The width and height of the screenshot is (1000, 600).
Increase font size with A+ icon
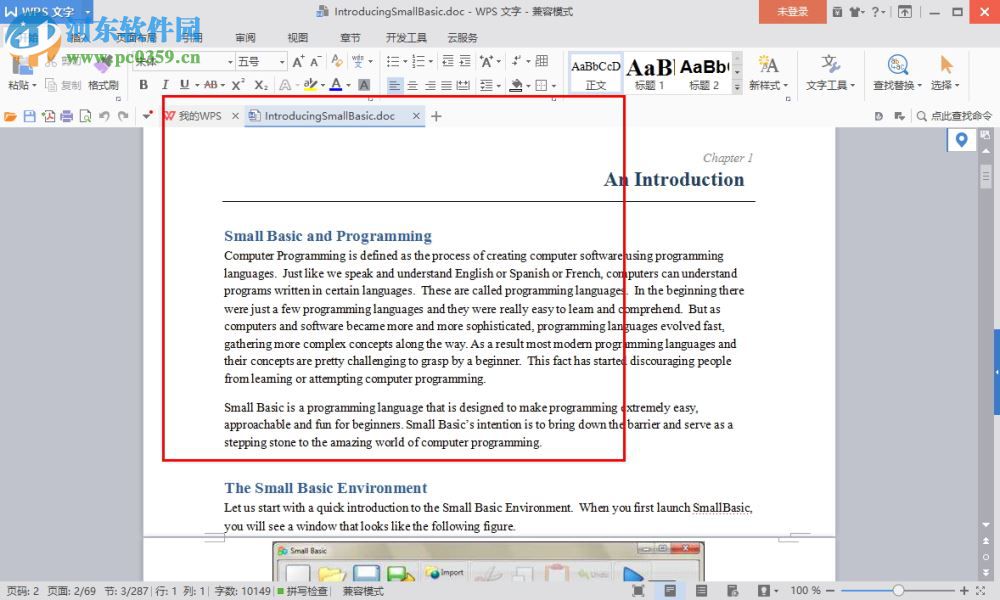tap(298, 61)
